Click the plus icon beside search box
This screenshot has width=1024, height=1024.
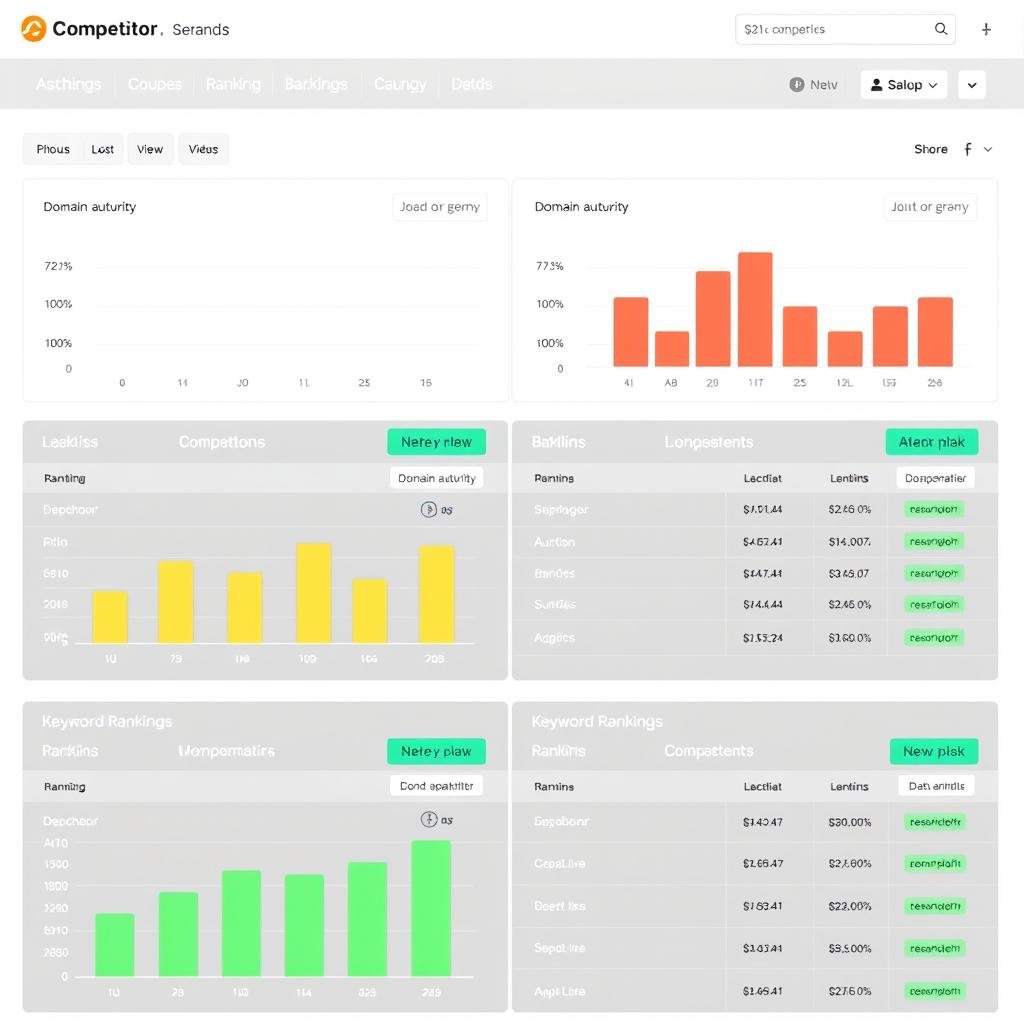point(986,29)
